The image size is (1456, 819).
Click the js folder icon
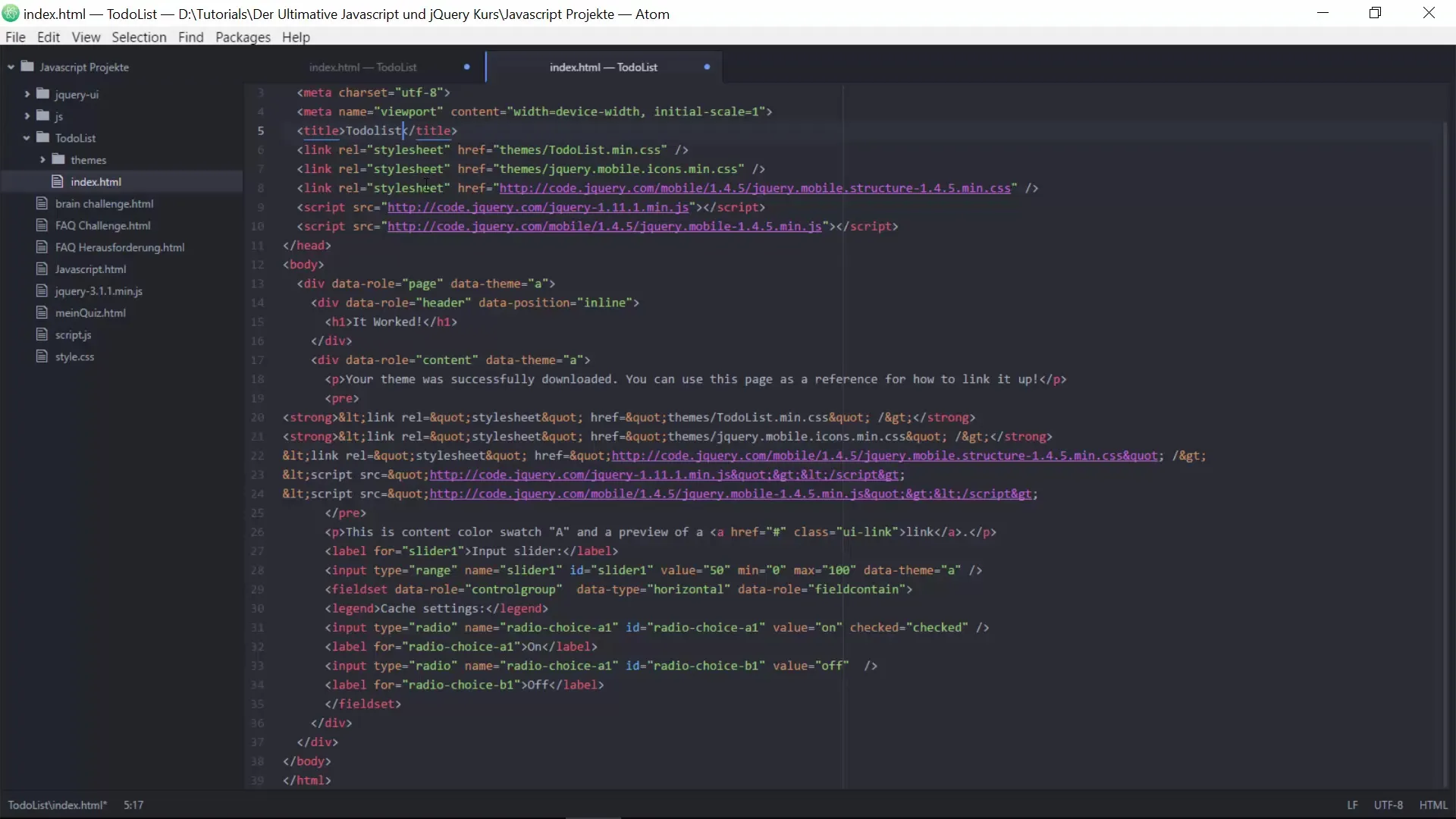click(42, 116)
